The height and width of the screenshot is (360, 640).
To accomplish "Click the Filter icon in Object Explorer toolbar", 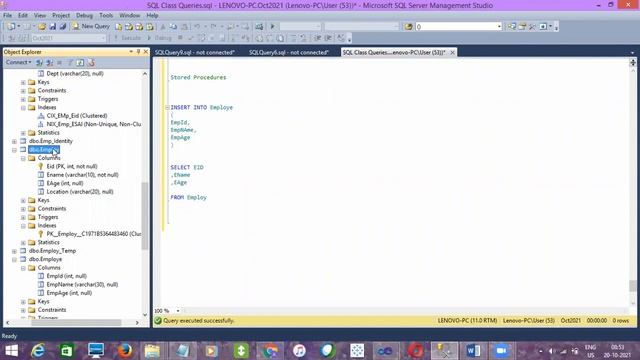I will coord(70,62).
